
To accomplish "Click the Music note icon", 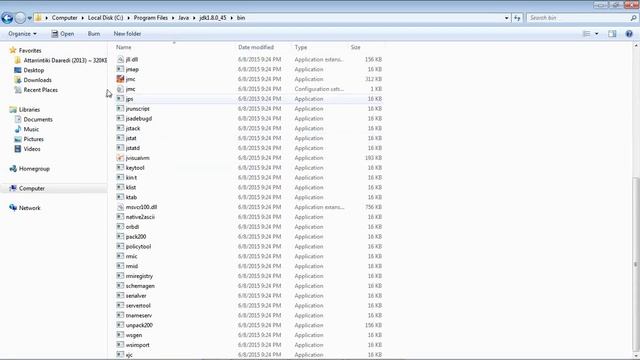I will click(x=18, y=129).
